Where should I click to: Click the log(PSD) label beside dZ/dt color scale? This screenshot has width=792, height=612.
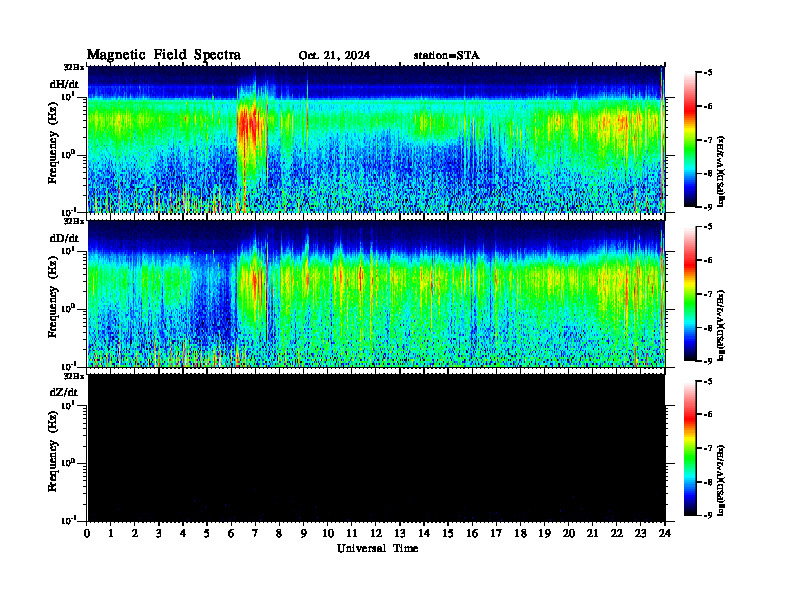point(721,479)
